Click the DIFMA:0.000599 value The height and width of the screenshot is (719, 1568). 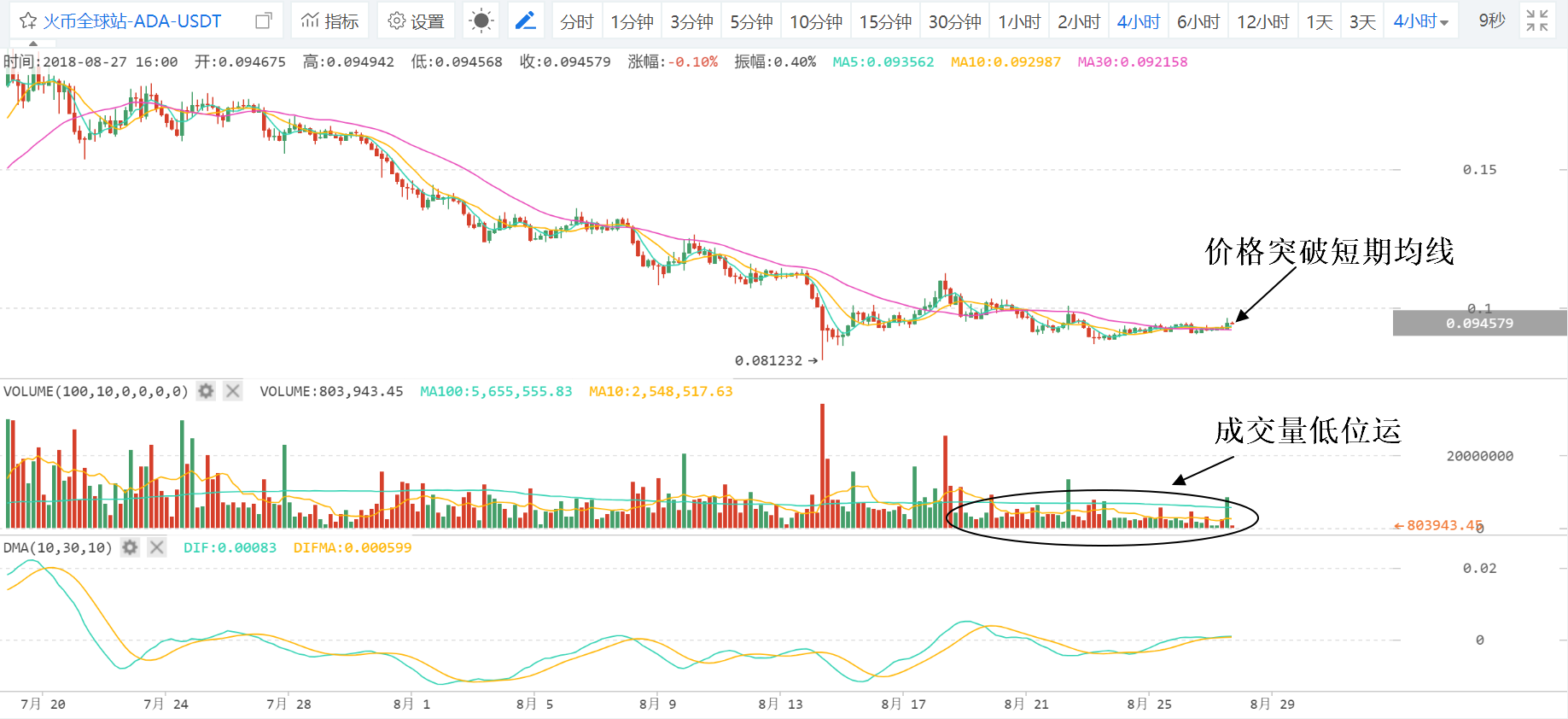coord(353,547)
